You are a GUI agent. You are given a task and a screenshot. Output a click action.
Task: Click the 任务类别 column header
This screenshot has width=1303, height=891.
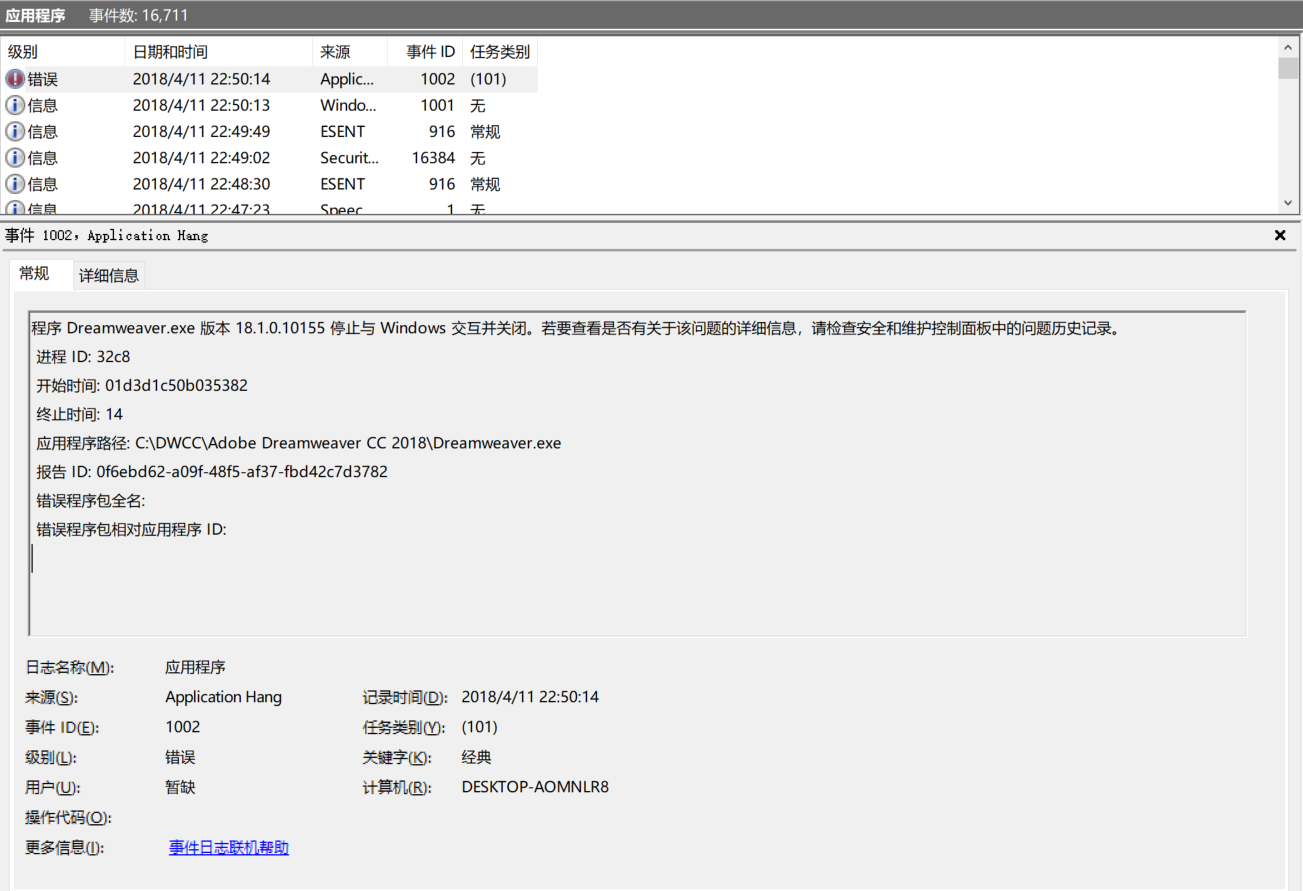coord(500,52)
